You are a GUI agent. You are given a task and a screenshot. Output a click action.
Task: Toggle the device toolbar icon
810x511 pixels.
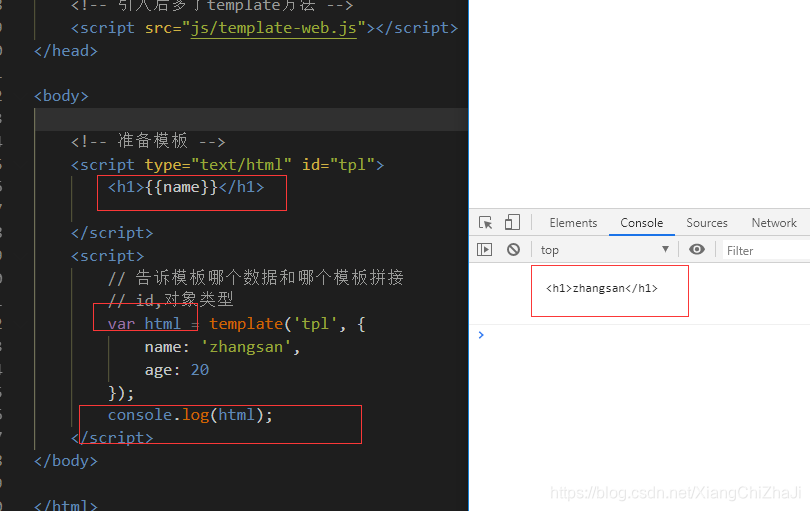click(512, 223)
